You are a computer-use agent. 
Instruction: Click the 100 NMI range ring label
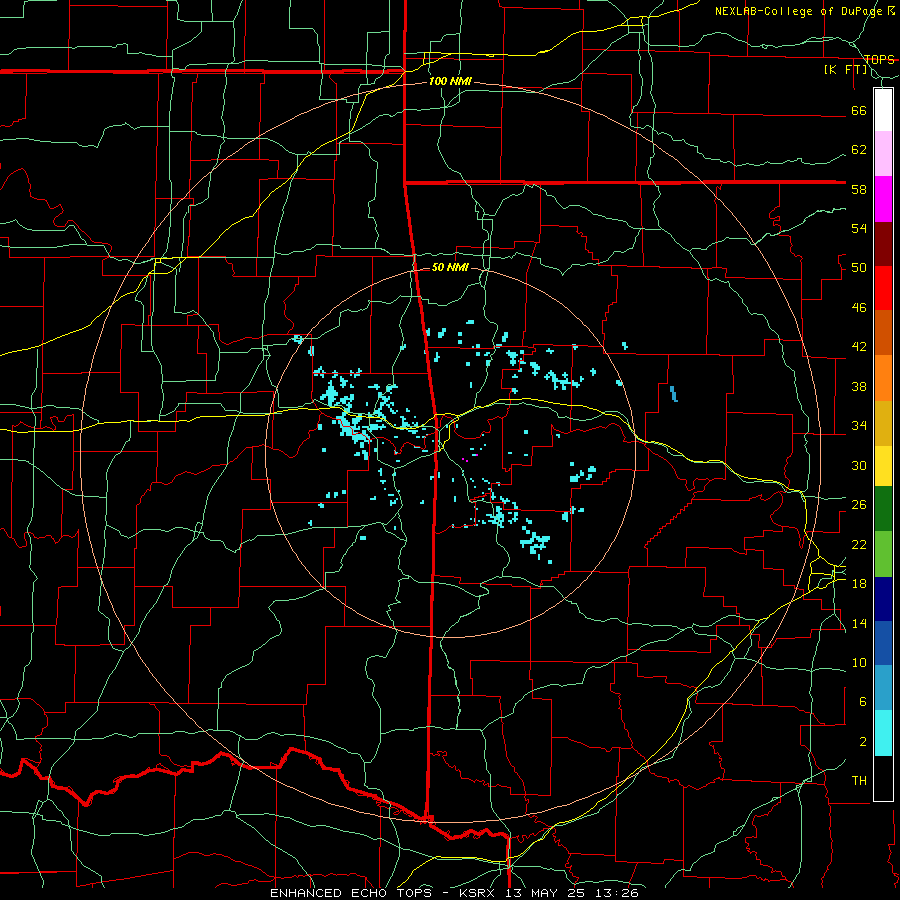[x=450, y=82]
